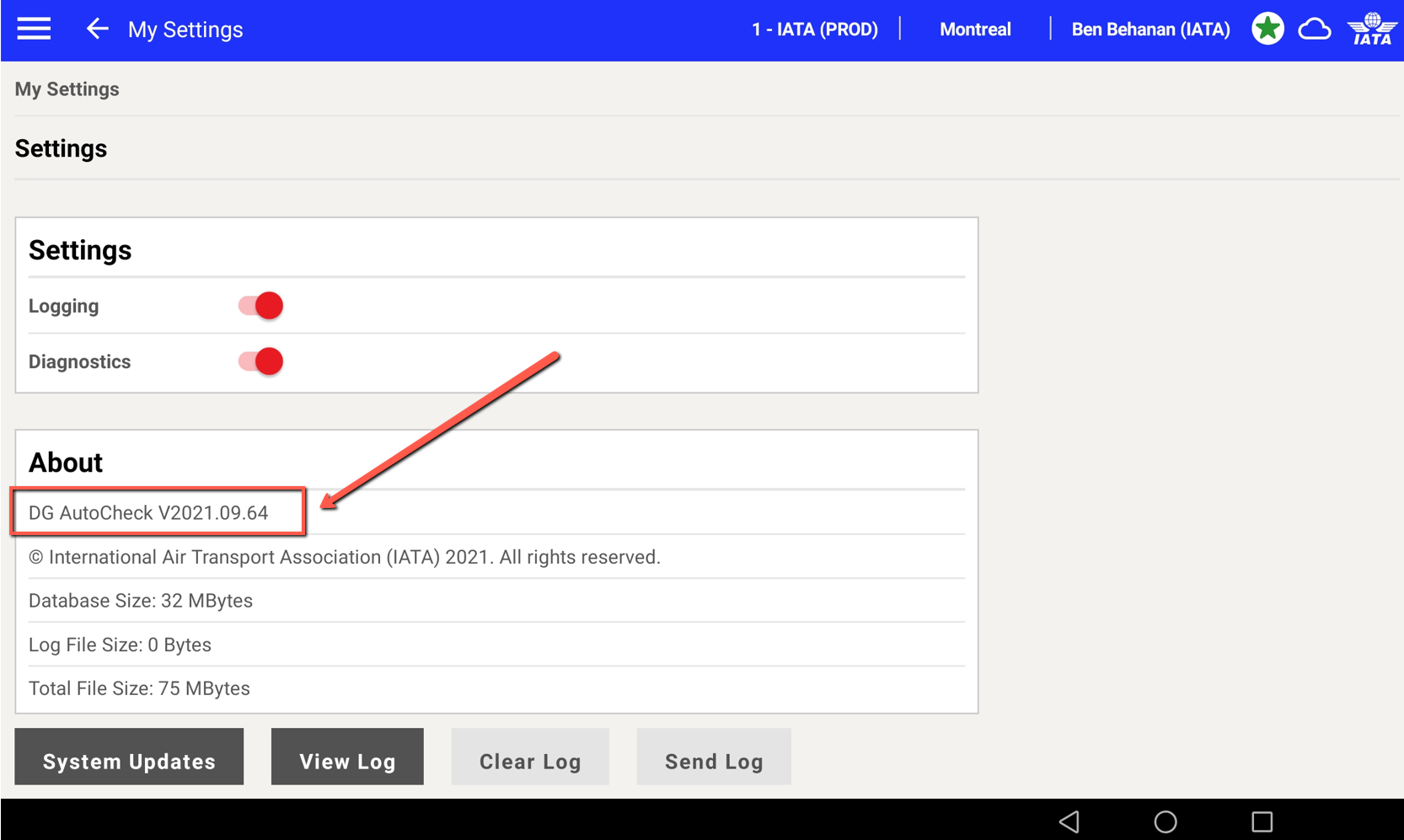Click the Send Log button

[714, 757]
